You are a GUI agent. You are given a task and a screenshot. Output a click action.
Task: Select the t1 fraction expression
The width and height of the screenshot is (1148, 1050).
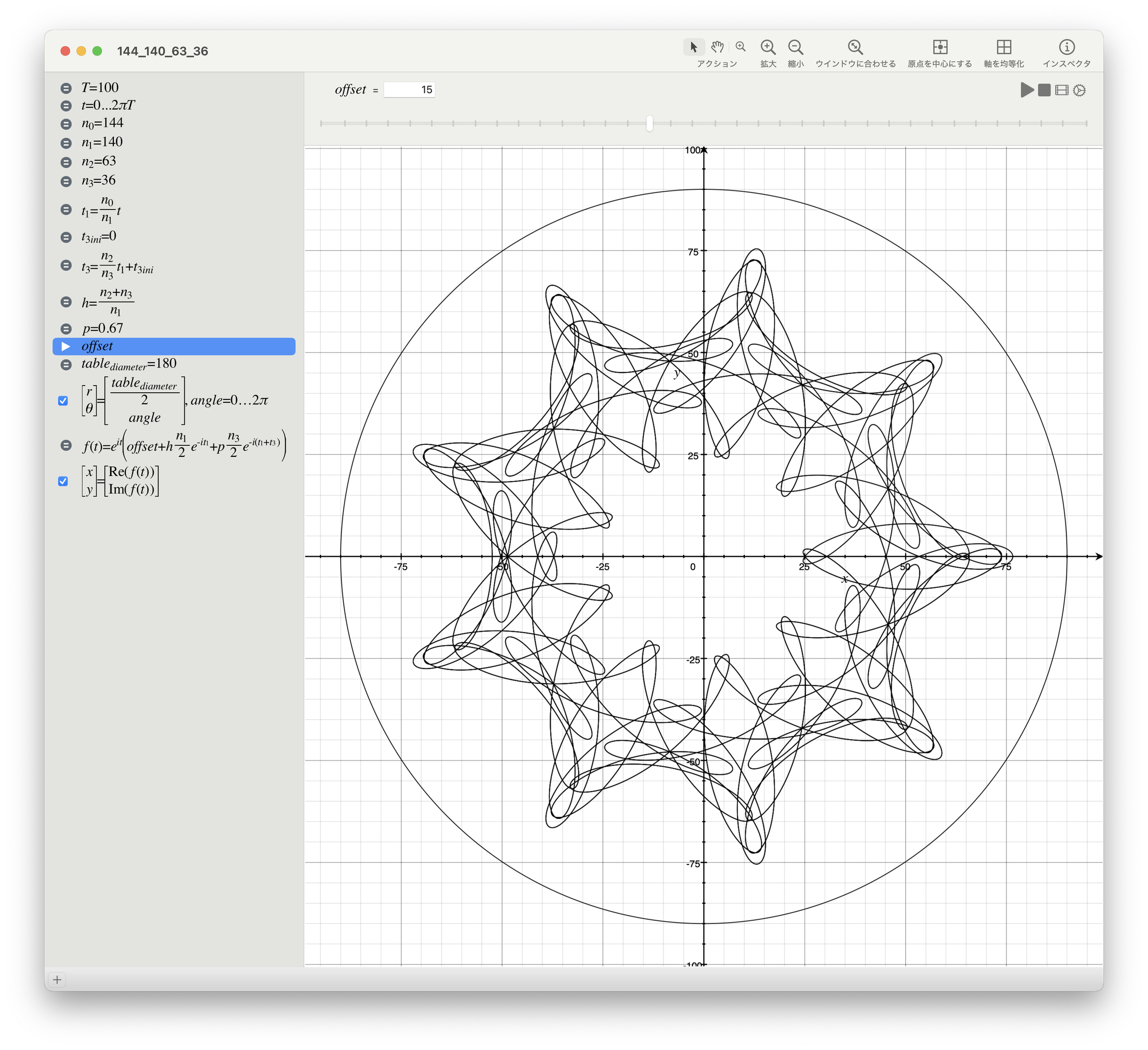101,210
